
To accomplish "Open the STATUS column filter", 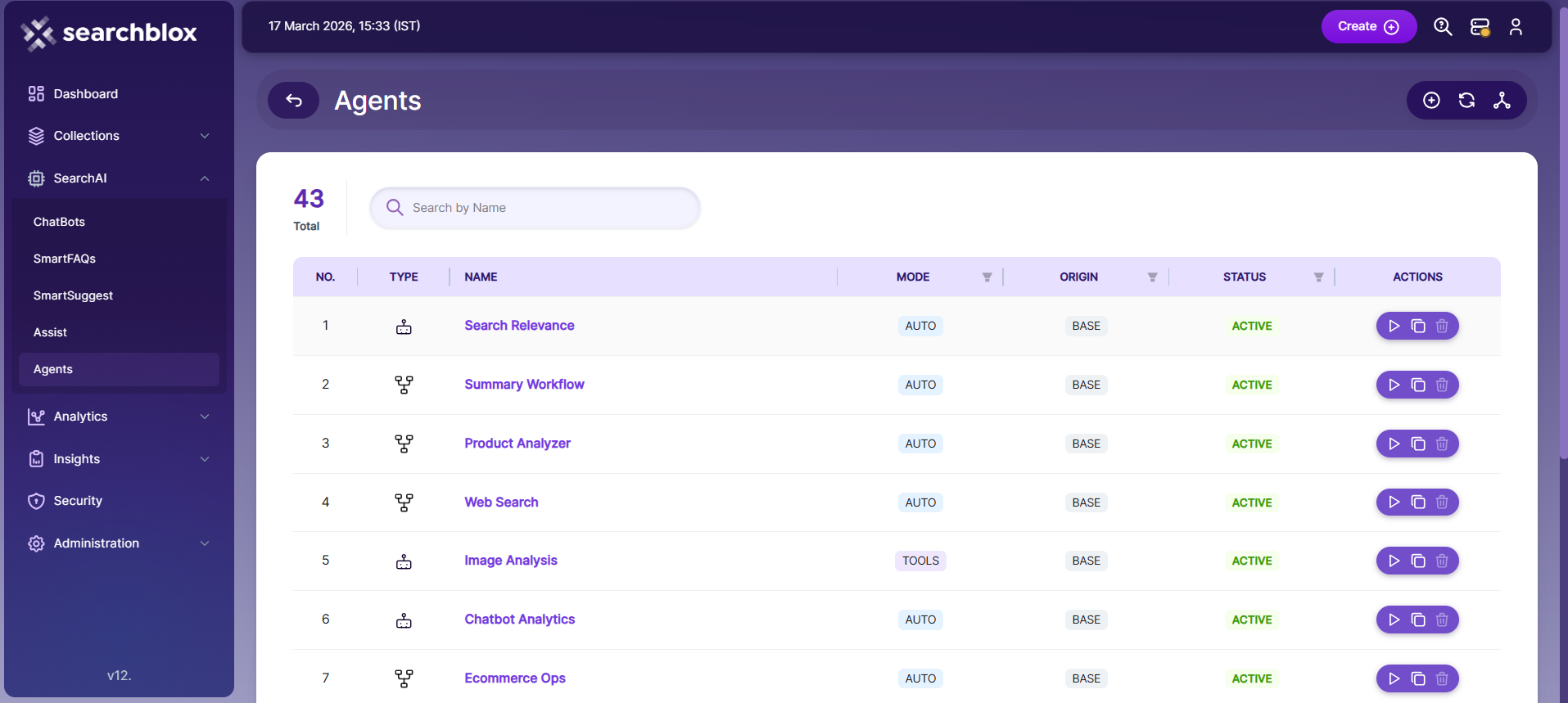I will (x=1318, y=277).
